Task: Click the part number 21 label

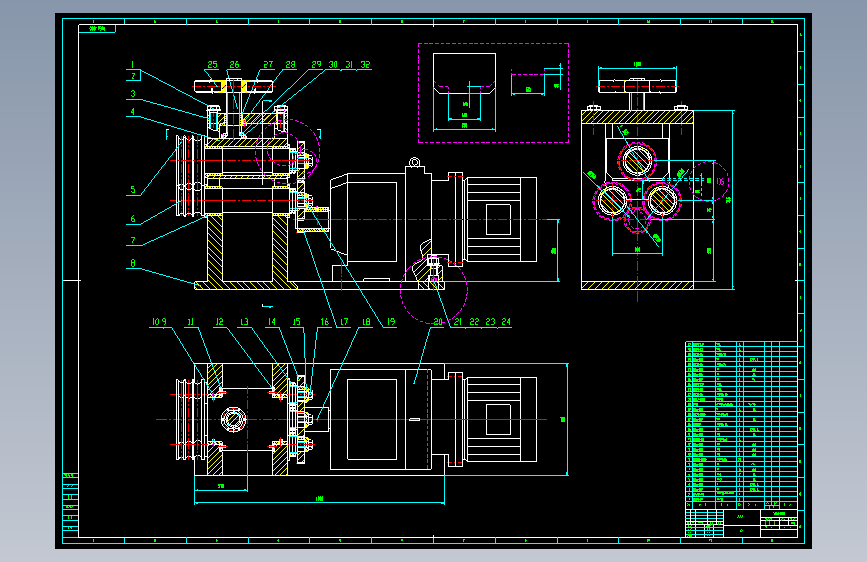Action: click(458, 321)
